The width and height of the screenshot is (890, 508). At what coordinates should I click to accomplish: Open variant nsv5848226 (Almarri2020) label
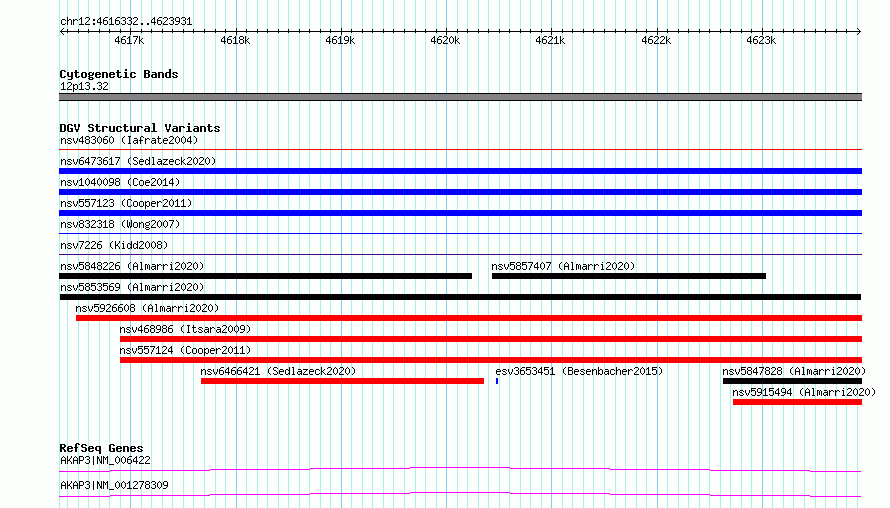pyautogui.click(x=132, y=266)
